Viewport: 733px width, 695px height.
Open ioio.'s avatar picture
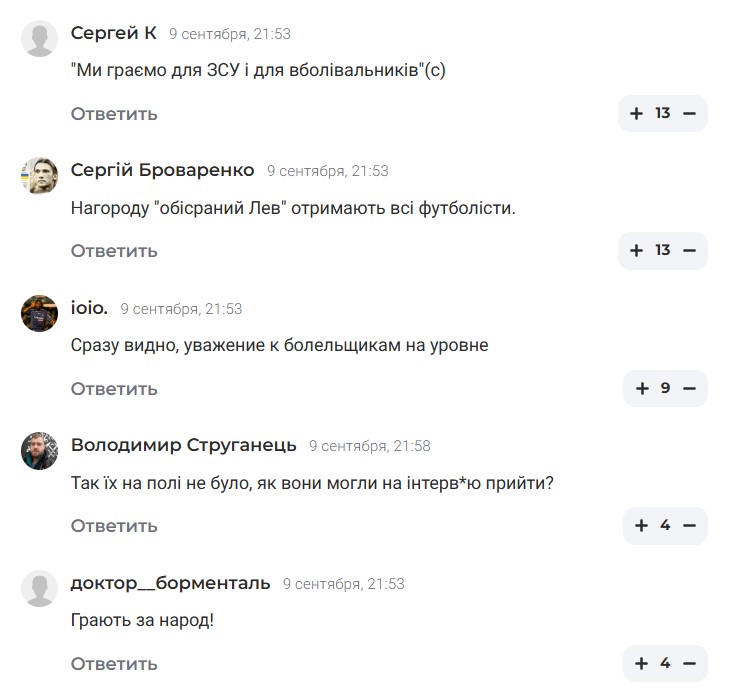(x=39, y=313)
